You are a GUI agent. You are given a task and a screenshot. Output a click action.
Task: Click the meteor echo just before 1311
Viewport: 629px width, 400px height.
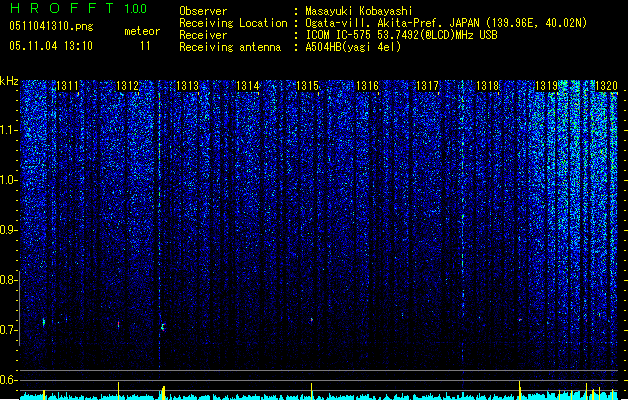pos(44,322)
